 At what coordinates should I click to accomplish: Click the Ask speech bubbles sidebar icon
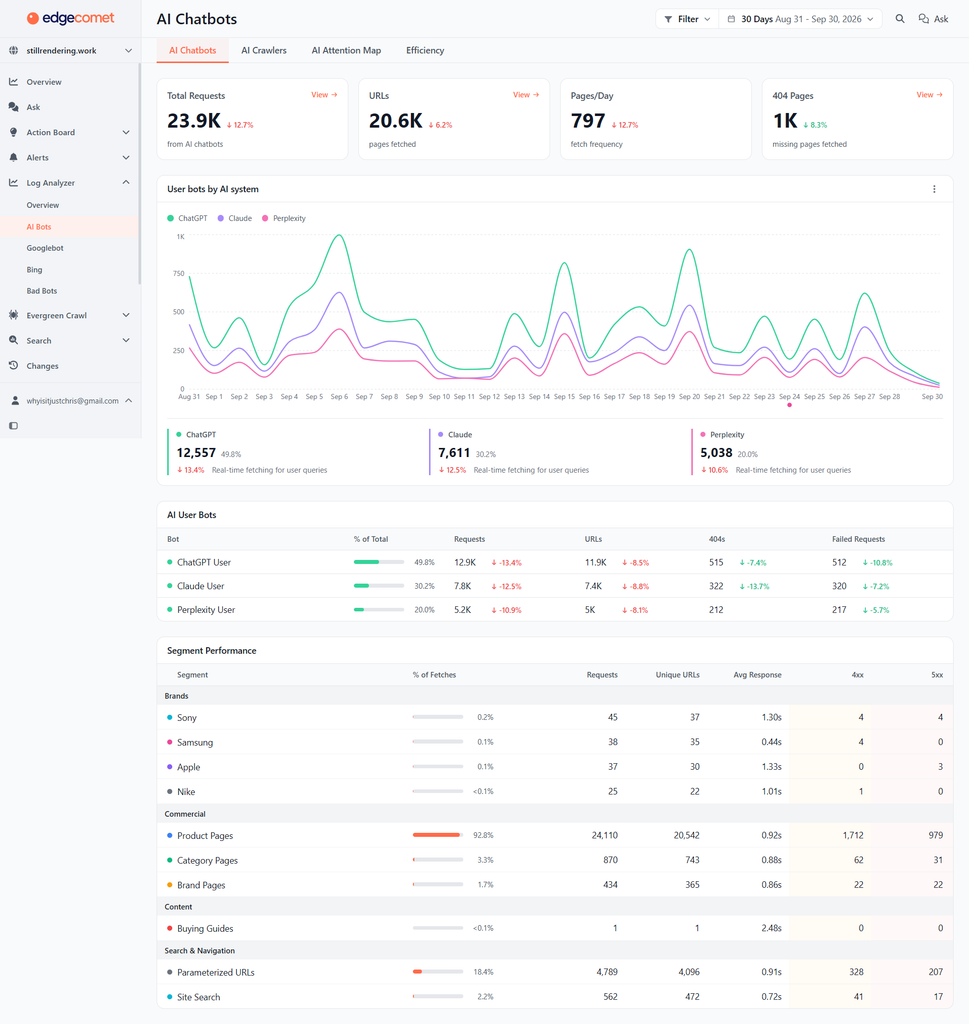pos(14,107)
